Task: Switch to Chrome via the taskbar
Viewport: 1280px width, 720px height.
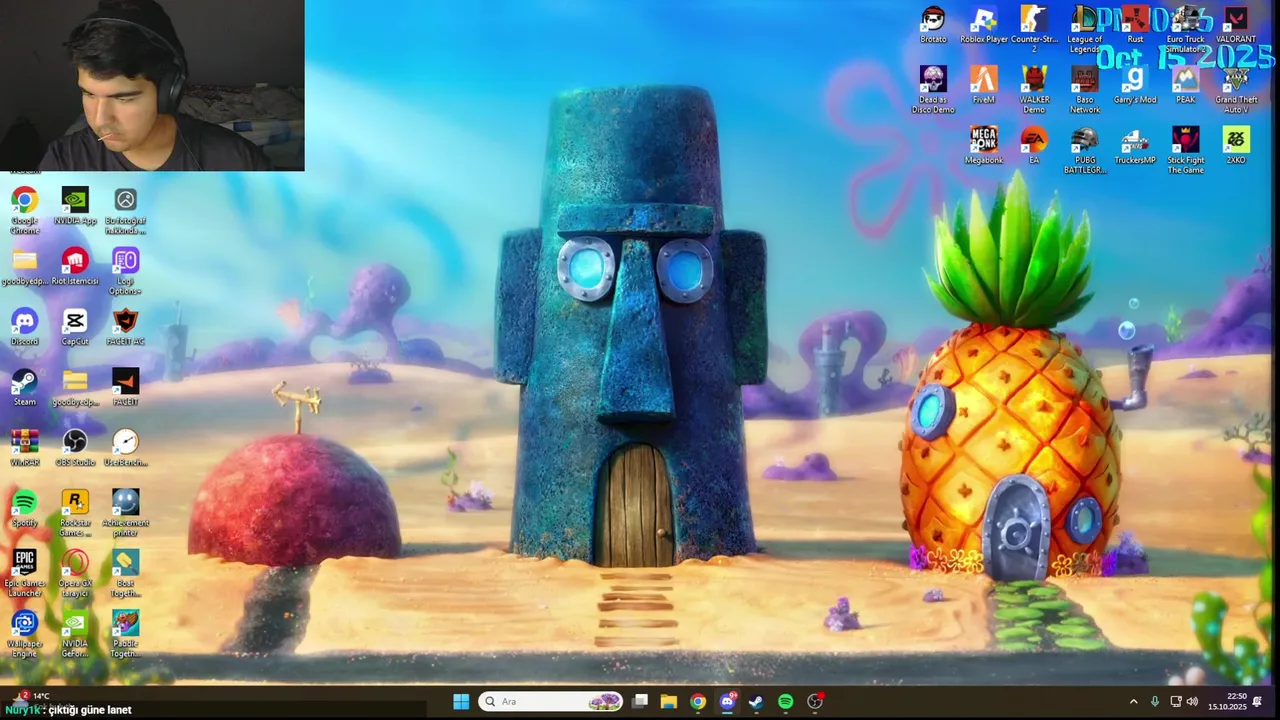Action: click(x=698, y=702)
